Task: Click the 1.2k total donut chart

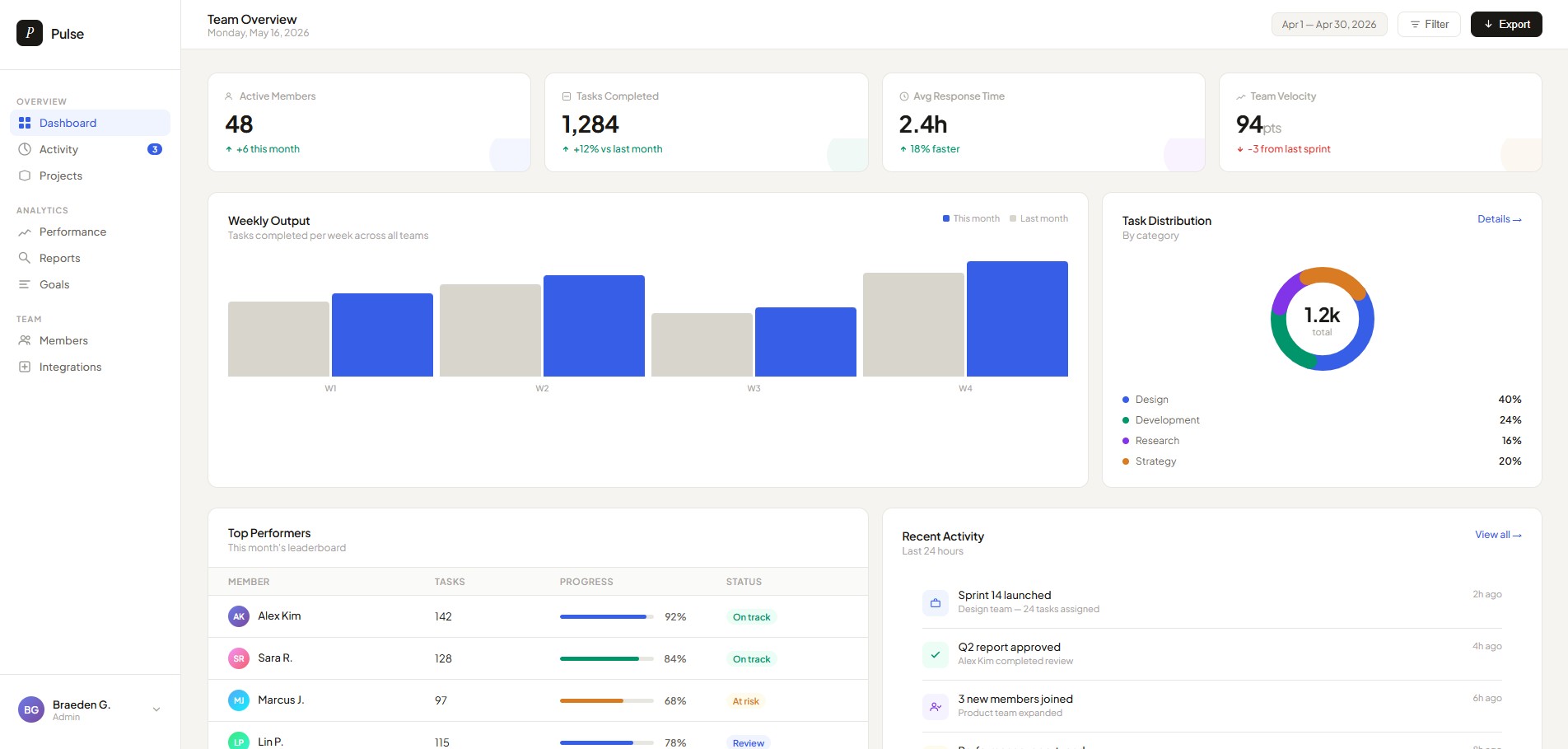Action: (1322, 319)
